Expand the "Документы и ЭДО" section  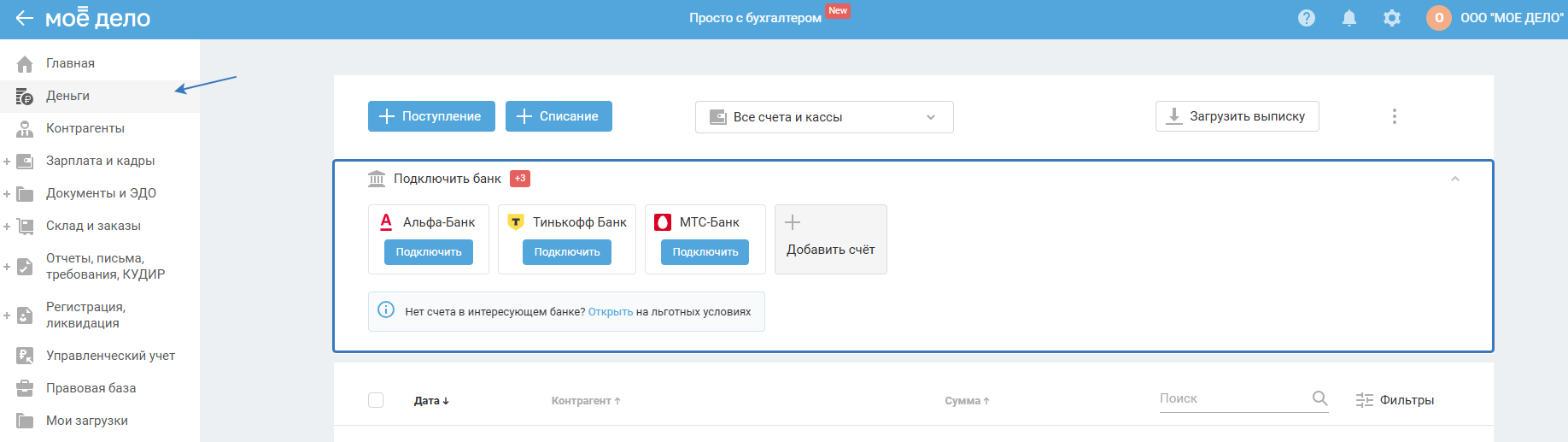tap(7, 193)
